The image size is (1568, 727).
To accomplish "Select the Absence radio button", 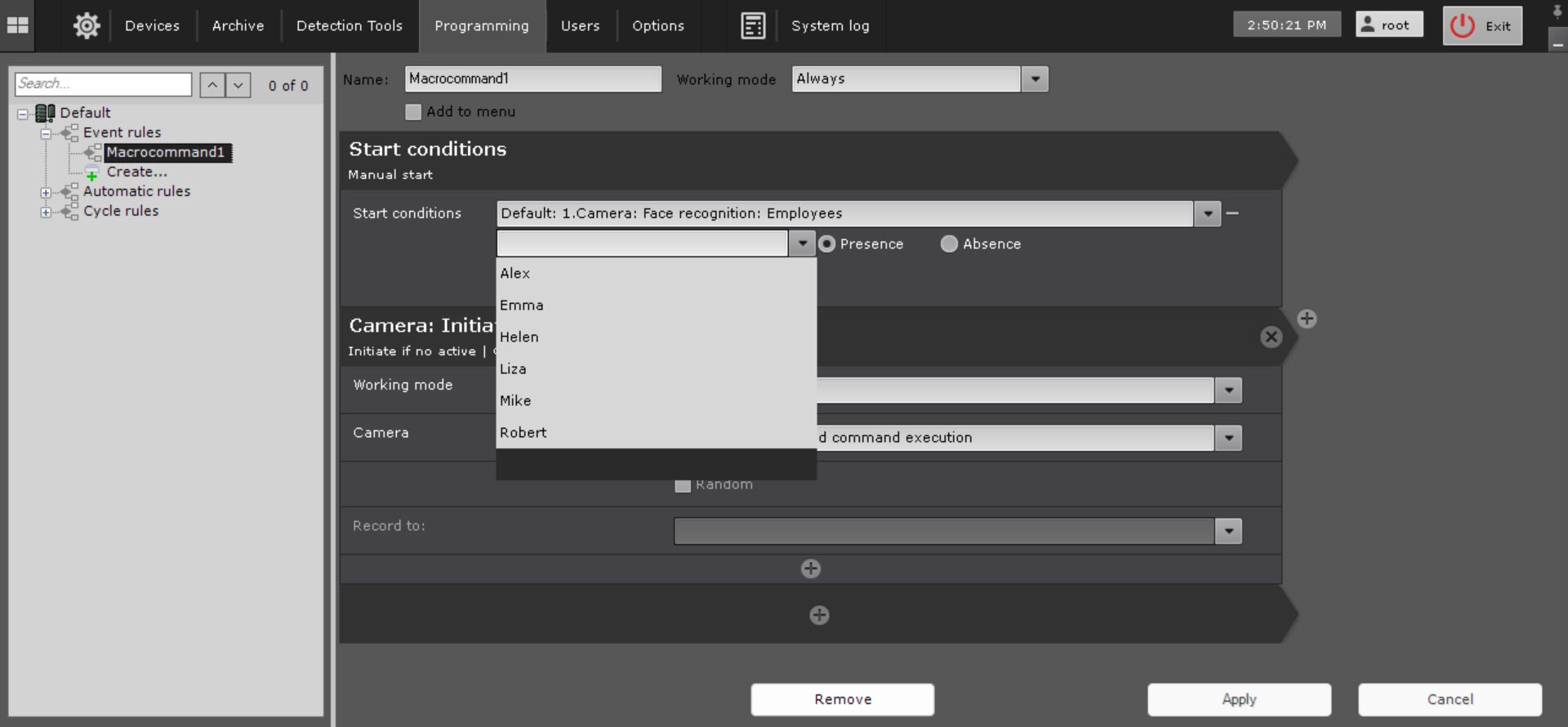I will pyautogui.click(x=949, y=244).
